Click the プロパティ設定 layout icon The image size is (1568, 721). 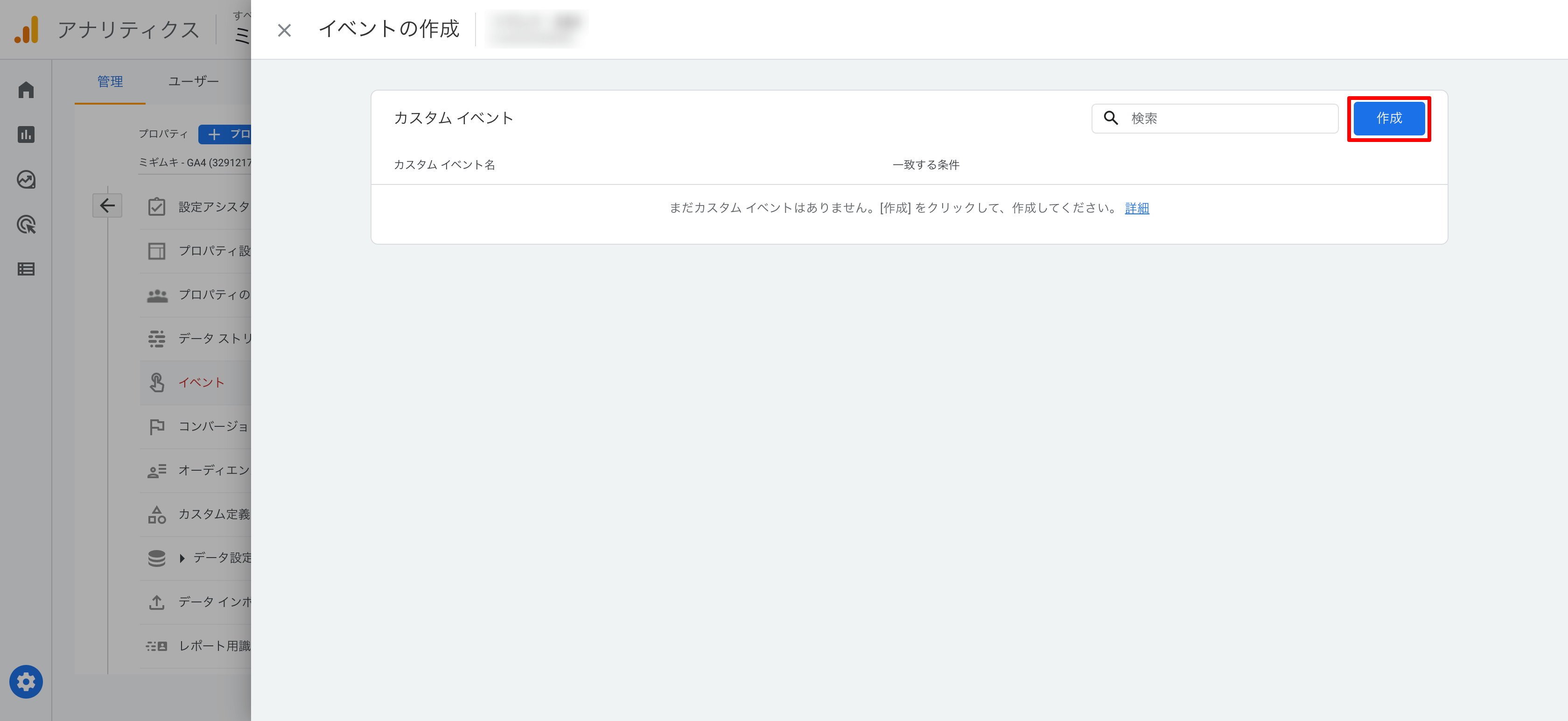[x=156, y=251]
